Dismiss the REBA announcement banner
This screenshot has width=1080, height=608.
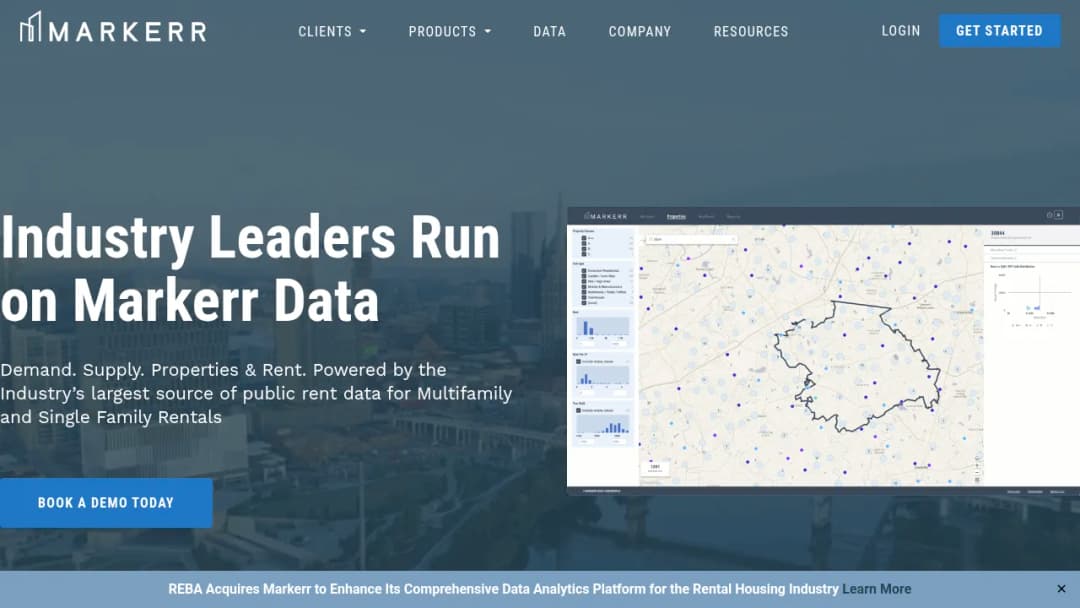(1061, 589)
